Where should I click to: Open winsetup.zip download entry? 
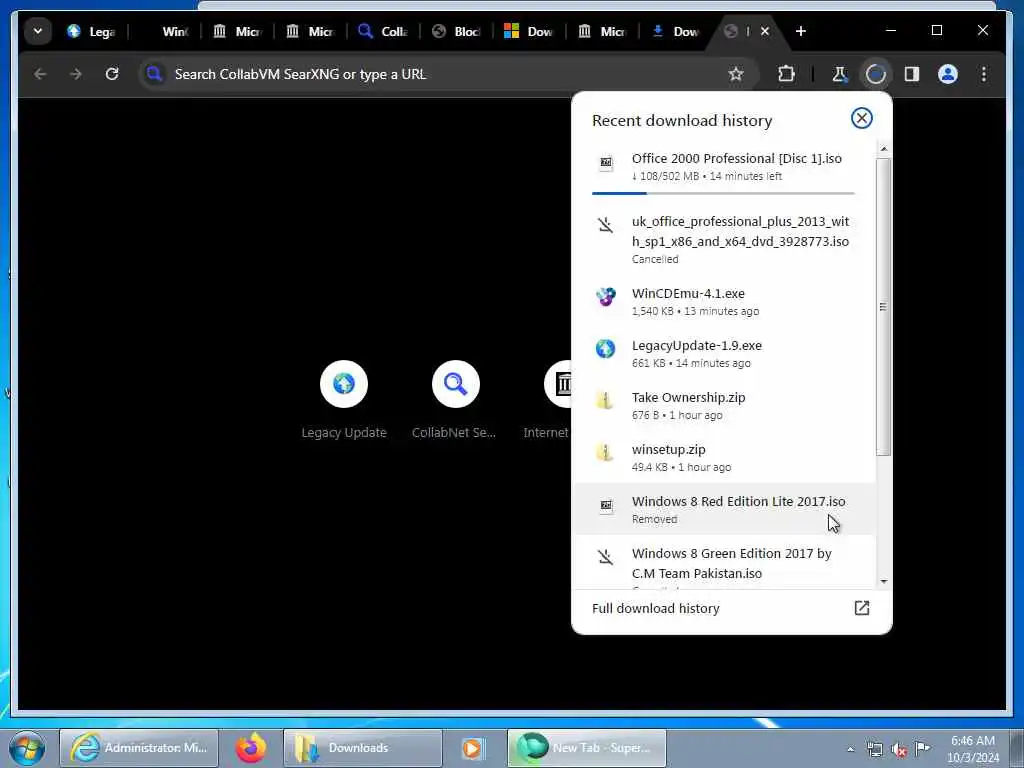[x=724, y=457]
